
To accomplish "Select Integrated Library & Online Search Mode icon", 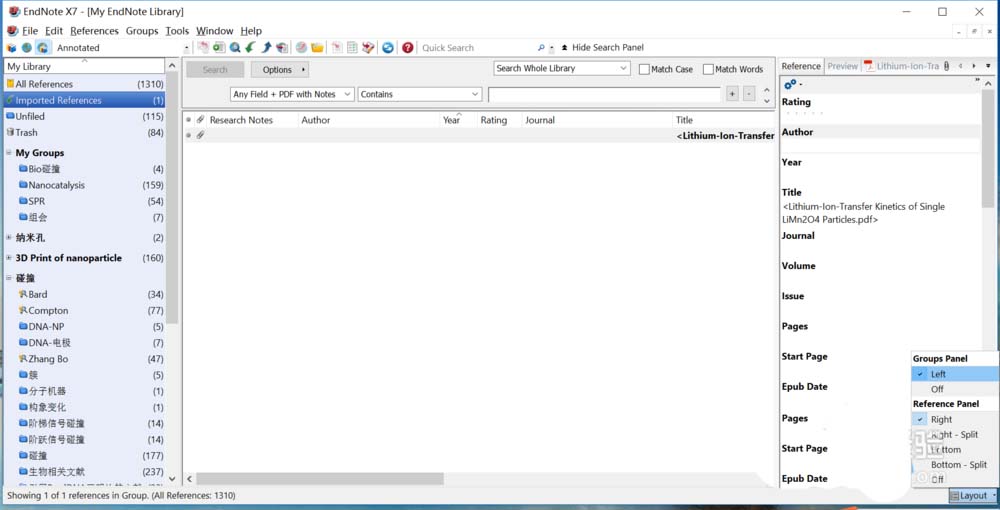I will (42, 48).
